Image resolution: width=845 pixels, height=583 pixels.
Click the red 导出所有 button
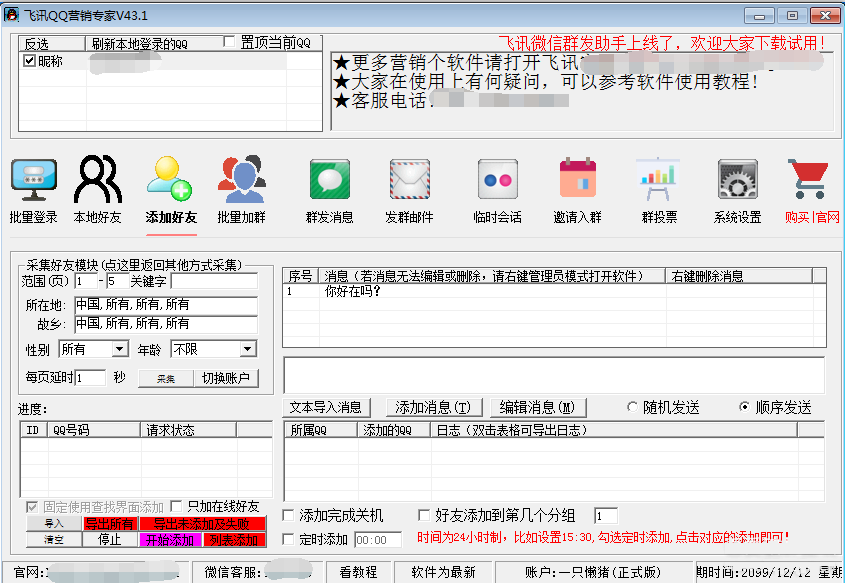click(109, 523)
